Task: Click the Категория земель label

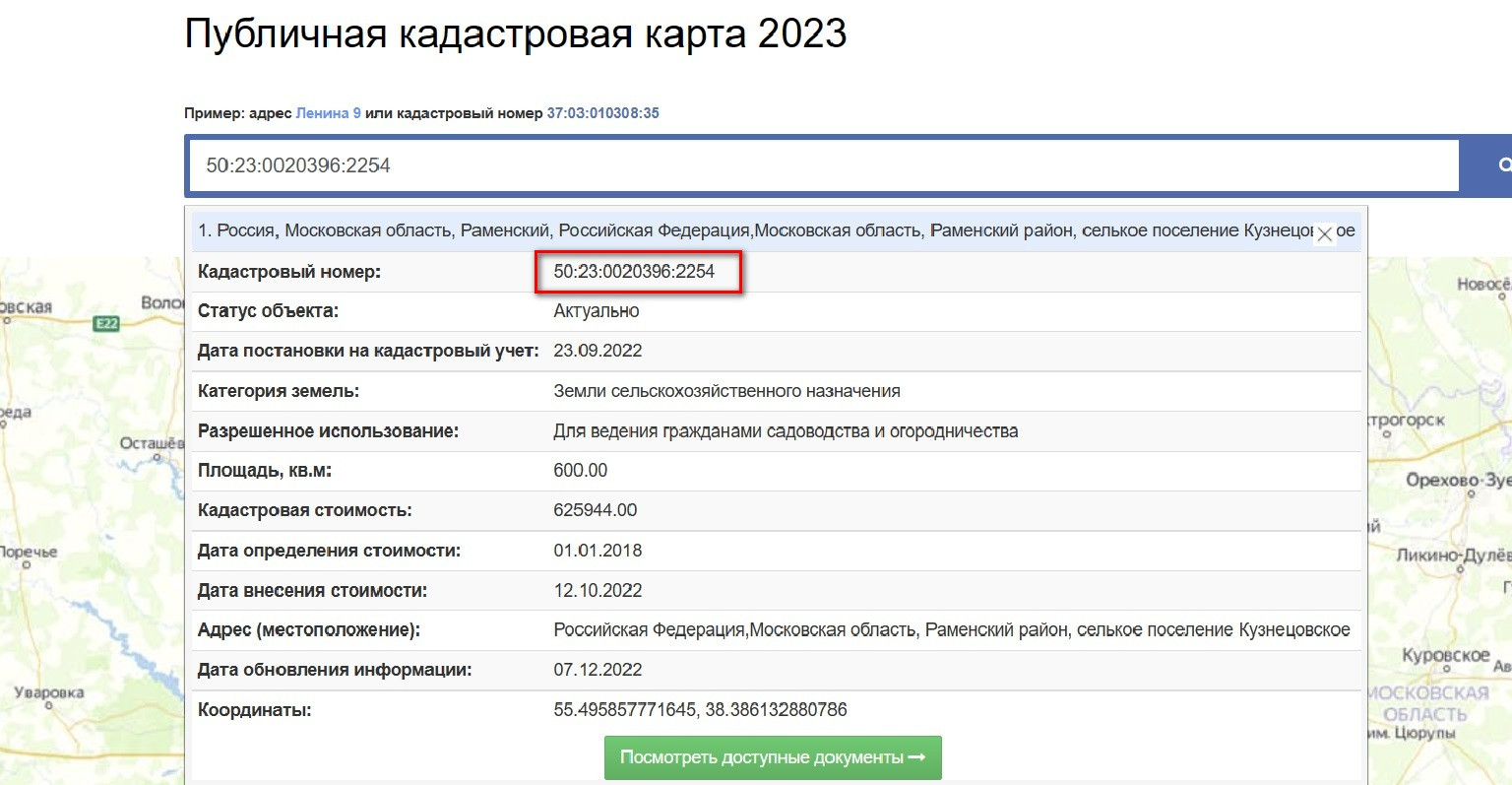Action: point(279,391)
